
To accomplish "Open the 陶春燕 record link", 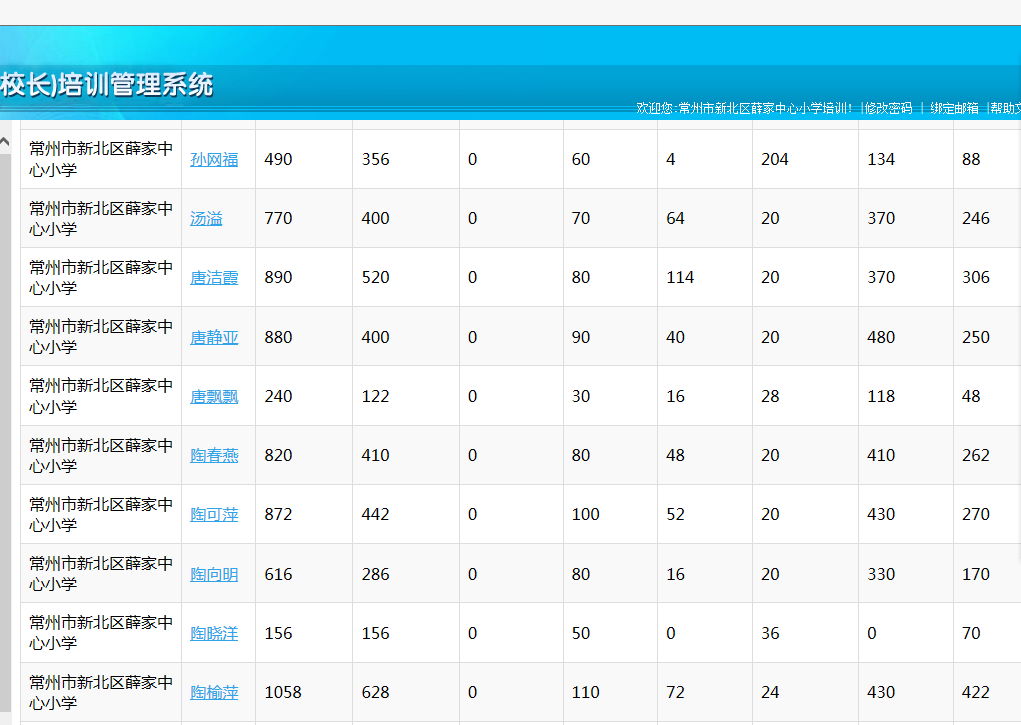I will click(x=214, y=455).
